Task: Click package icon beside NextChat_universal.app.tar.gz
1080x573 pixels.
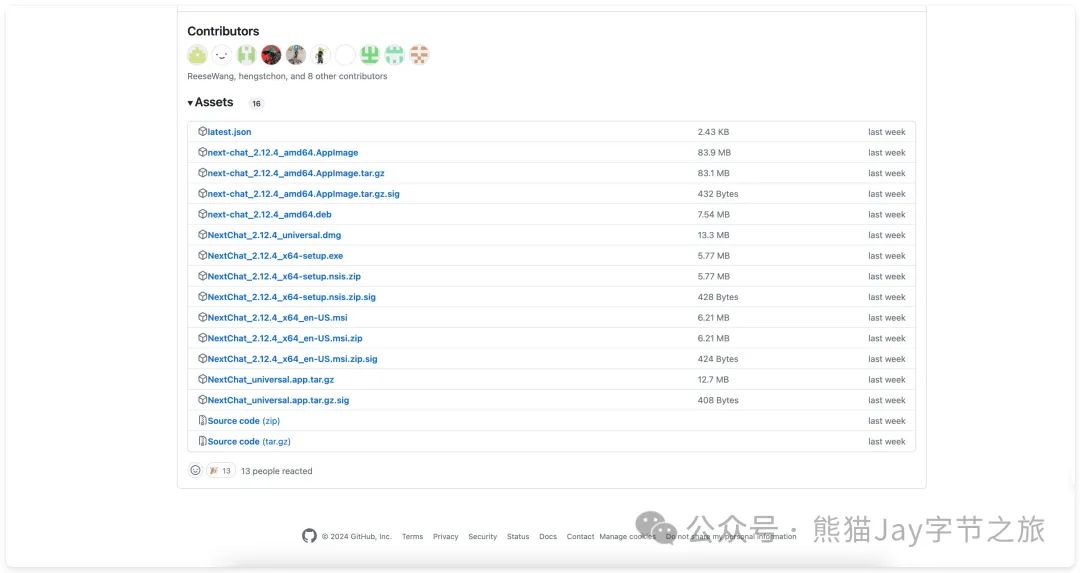Action: [x=202, y=379]
